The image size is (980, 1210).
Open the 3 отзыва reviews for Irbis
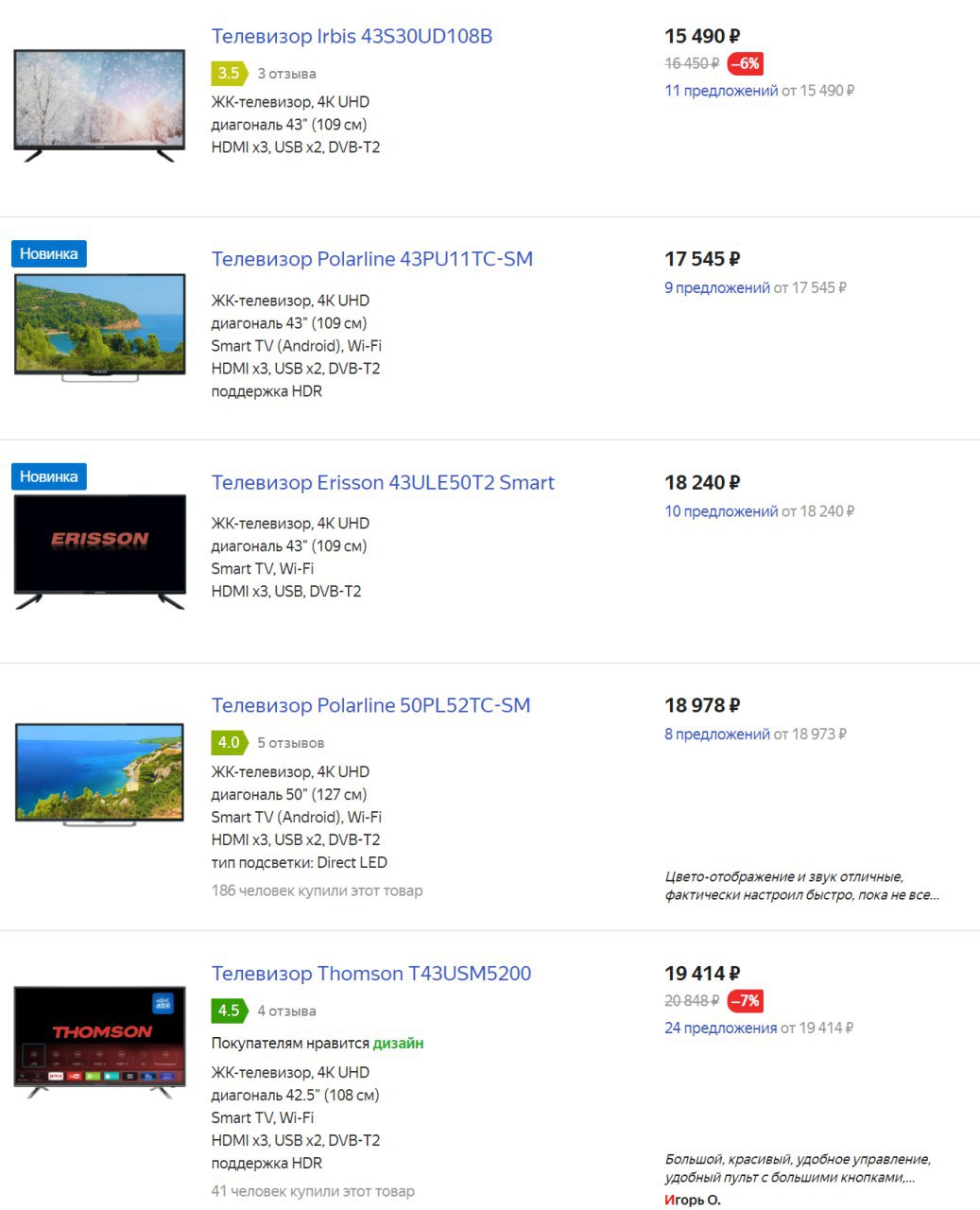[x=286, y=73]
